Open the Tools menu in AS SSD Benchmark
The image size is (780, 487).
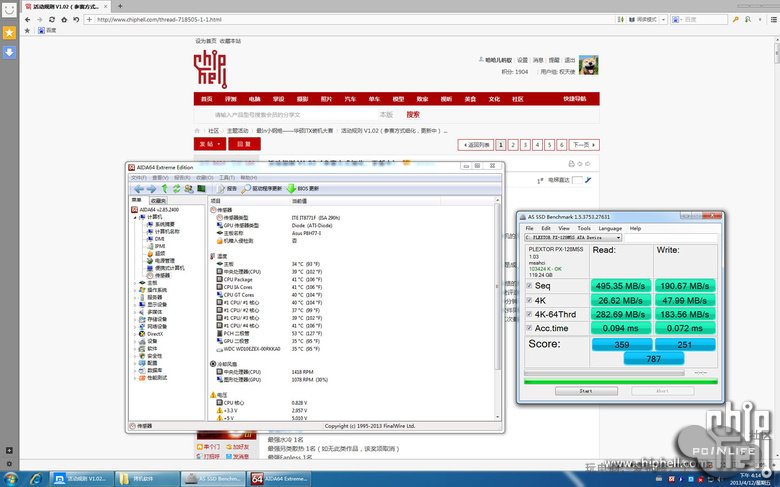(x=584, y=228)
